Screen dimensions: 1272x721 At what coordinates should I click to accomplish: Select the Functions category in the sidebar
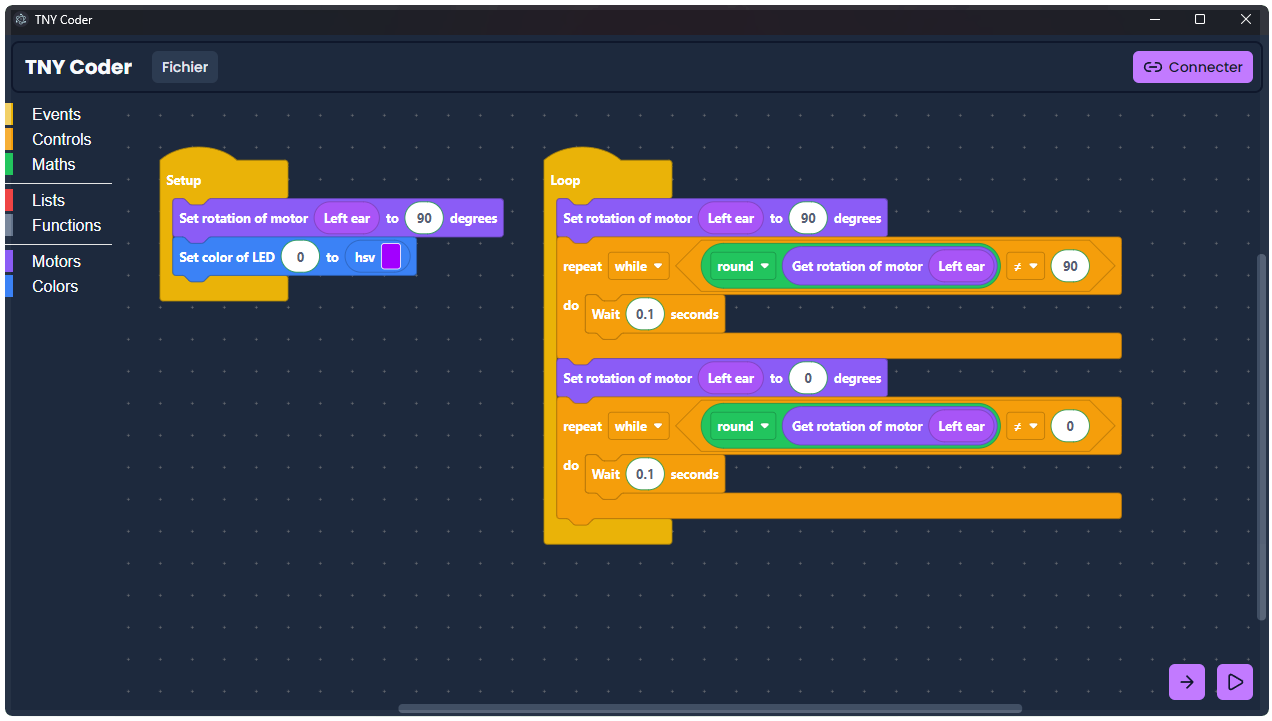click(x=65, y=225)
